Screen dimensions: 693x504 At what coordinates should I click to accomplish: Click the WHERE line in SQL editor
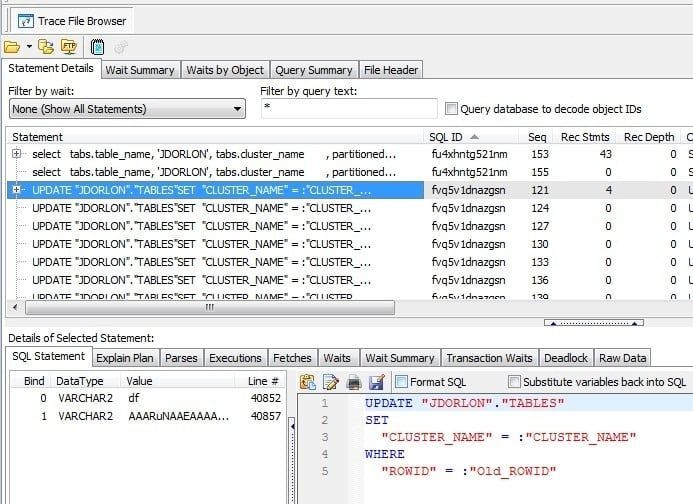[385, 454]
